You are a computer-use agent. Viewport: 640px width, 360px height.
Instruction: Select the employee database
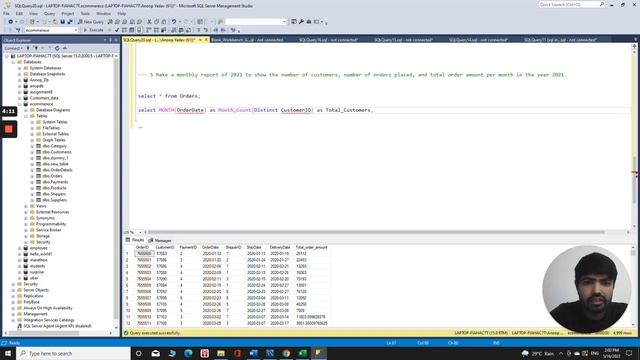(38, 248)
